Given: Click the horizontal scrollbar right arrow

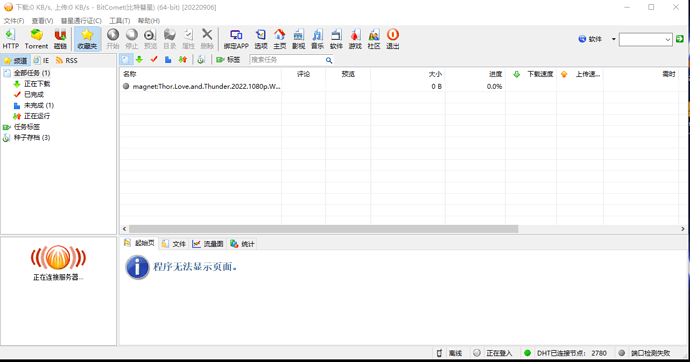Looking at the screenshot, I should coord(683,229).
